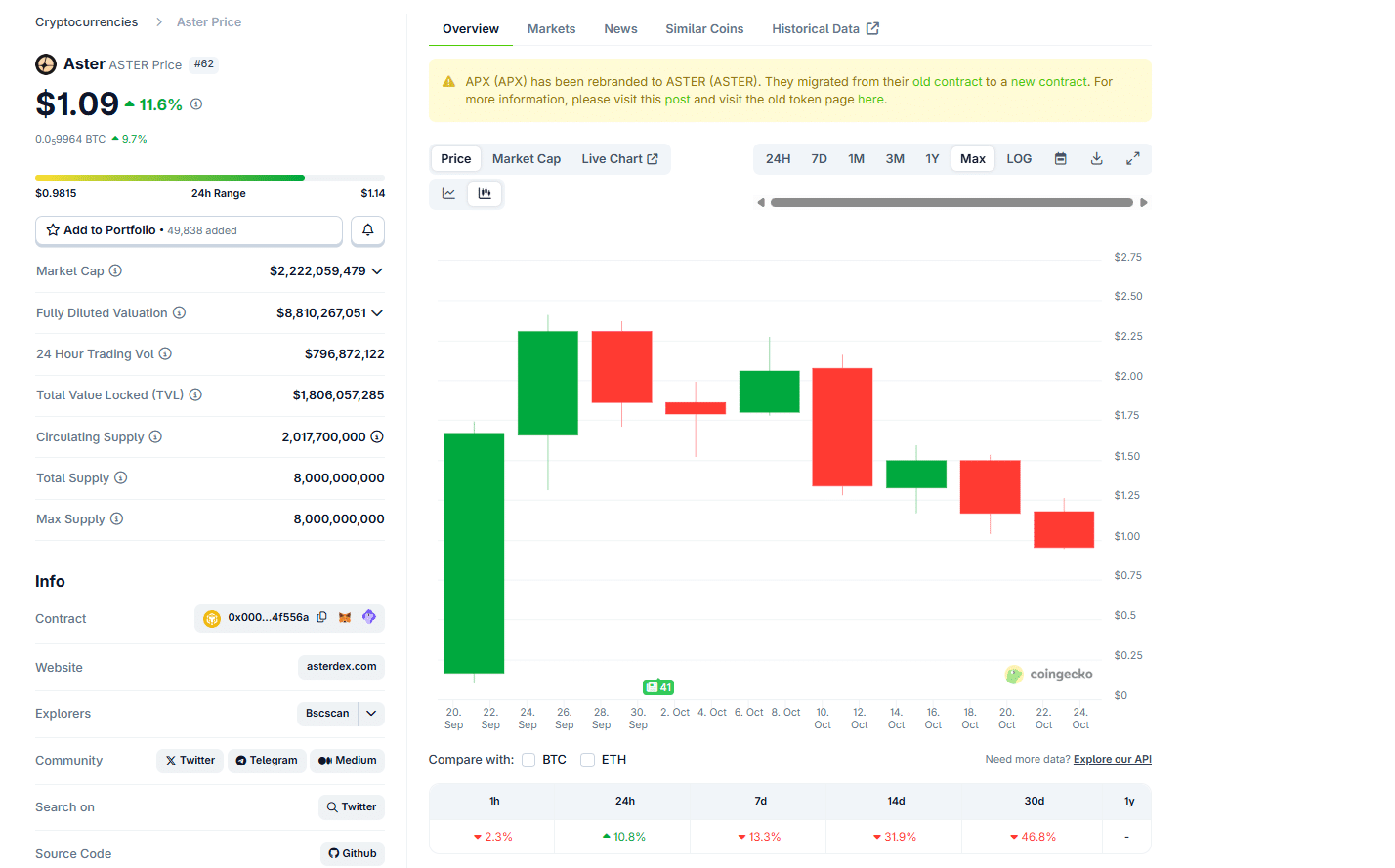
Task: Click Add to Portfolio button
Action: tap(190, 230)
